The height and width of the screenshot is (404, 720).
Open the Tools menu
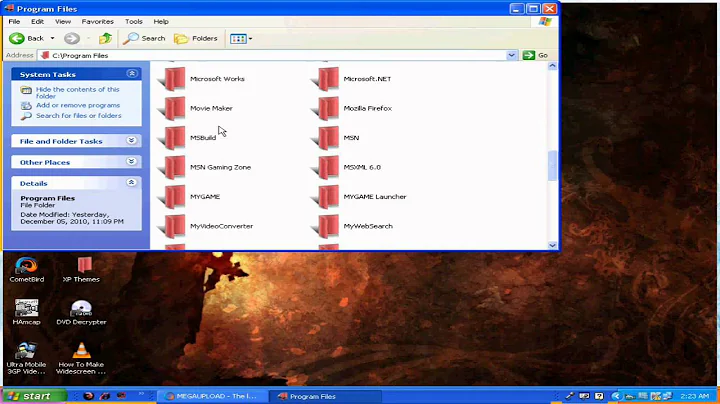pos(134,22)
